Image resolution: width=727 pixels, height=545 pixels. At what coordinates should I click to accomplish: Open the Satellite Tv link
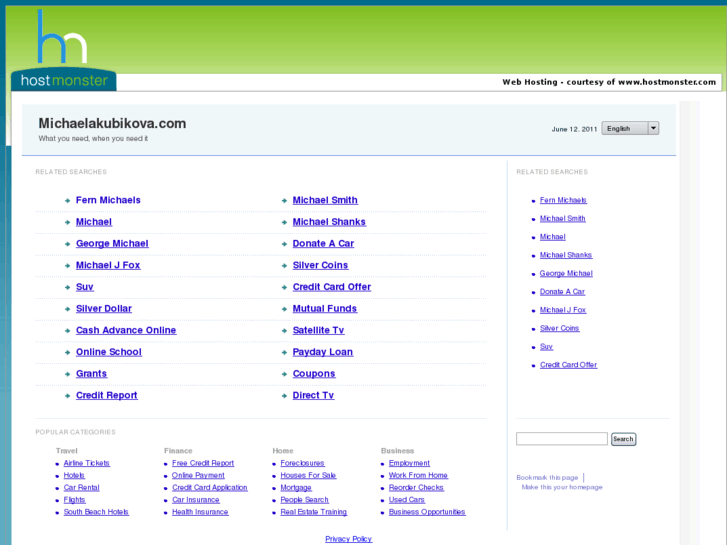pos(319,330)
